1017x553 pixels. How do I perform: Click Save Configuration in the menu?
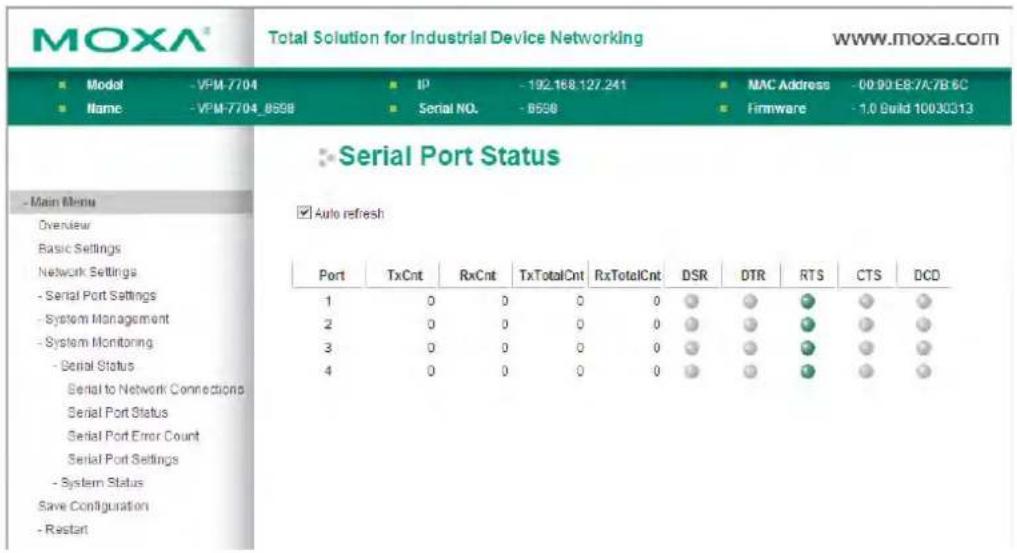pyautogui.click(x=93, y=506)
